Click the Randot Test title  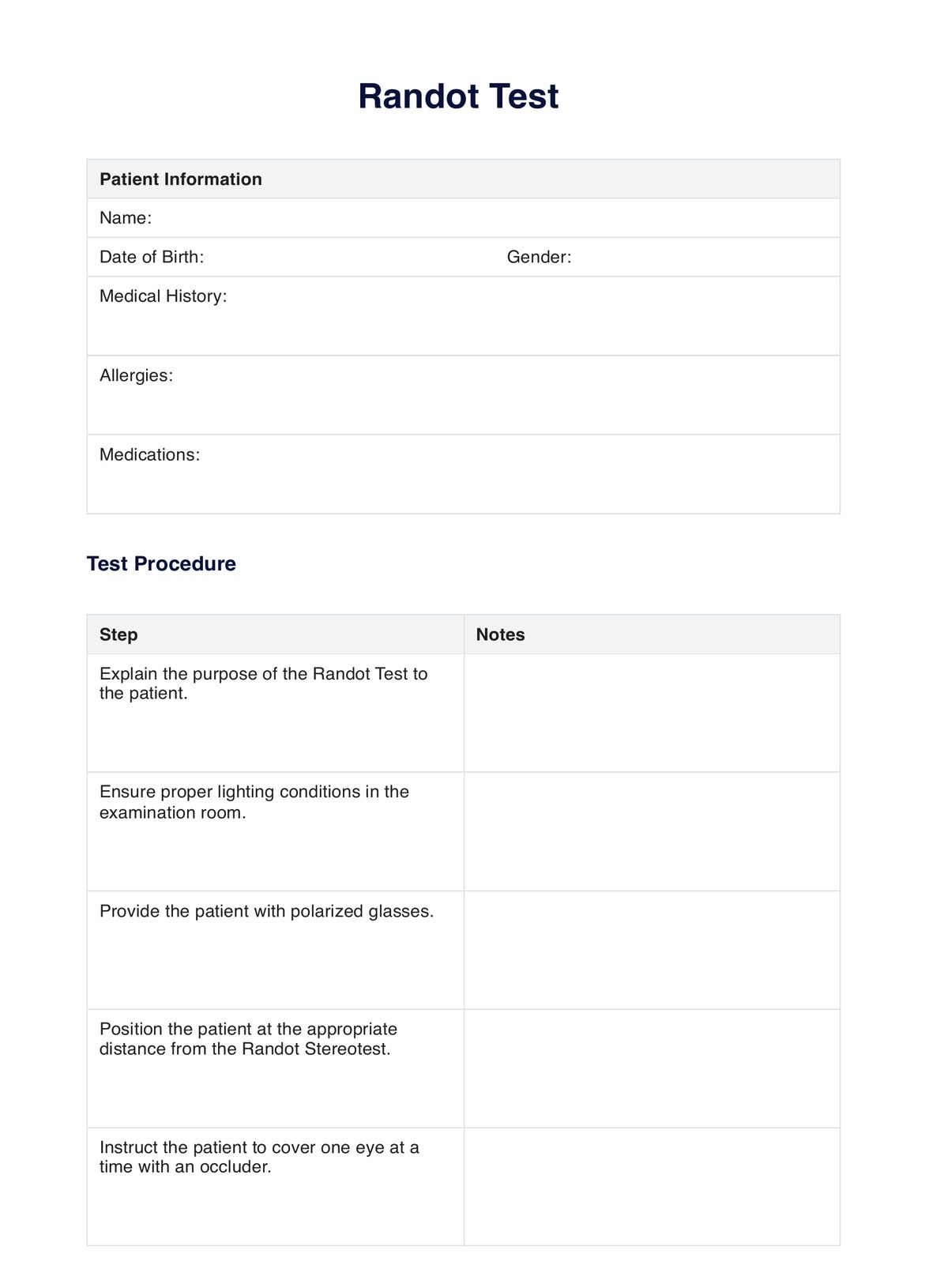[458, 96]
